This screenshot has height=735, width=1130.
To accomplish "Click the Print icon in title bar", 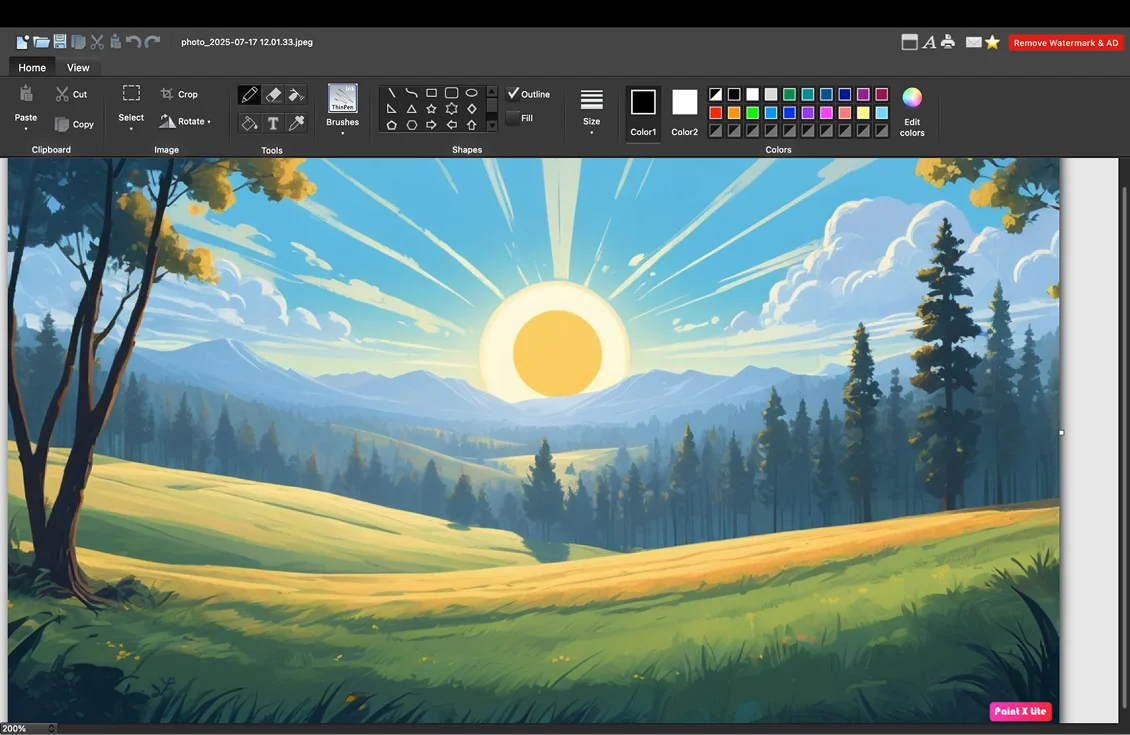I will tap(948, 42).
